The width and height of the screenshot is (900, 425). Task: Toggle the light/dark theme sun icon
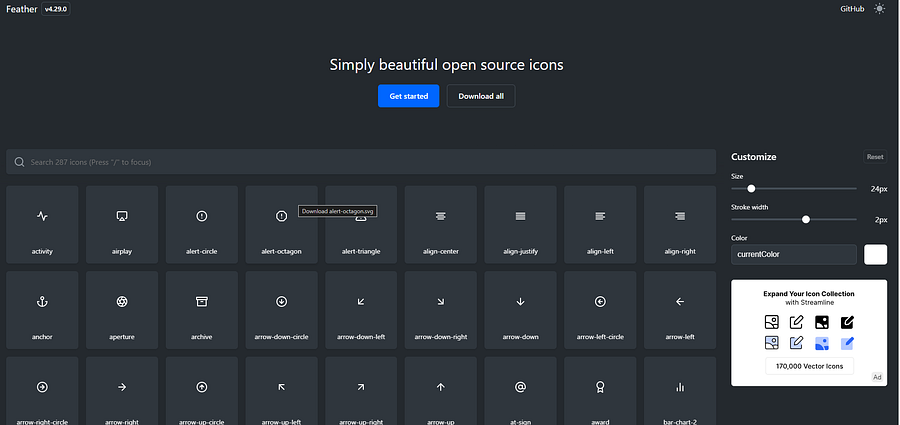coord(879,9)
